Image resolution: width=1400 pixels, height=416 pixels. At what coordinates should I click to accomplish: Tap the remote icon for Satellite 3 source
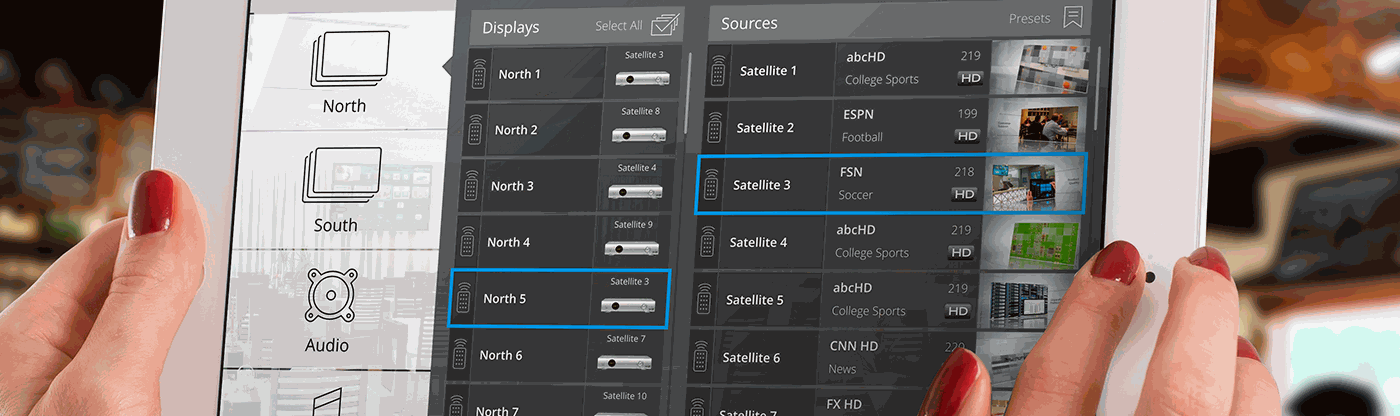pos(711,184)
